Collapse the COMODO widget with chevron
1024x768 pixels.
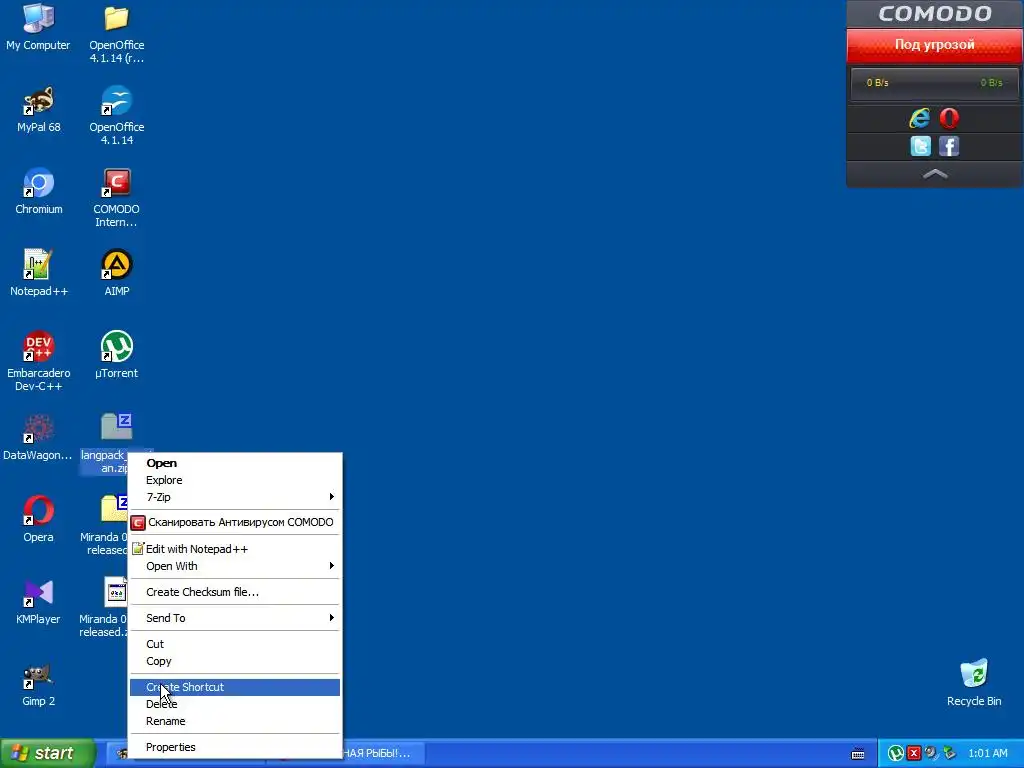point(935,174)
